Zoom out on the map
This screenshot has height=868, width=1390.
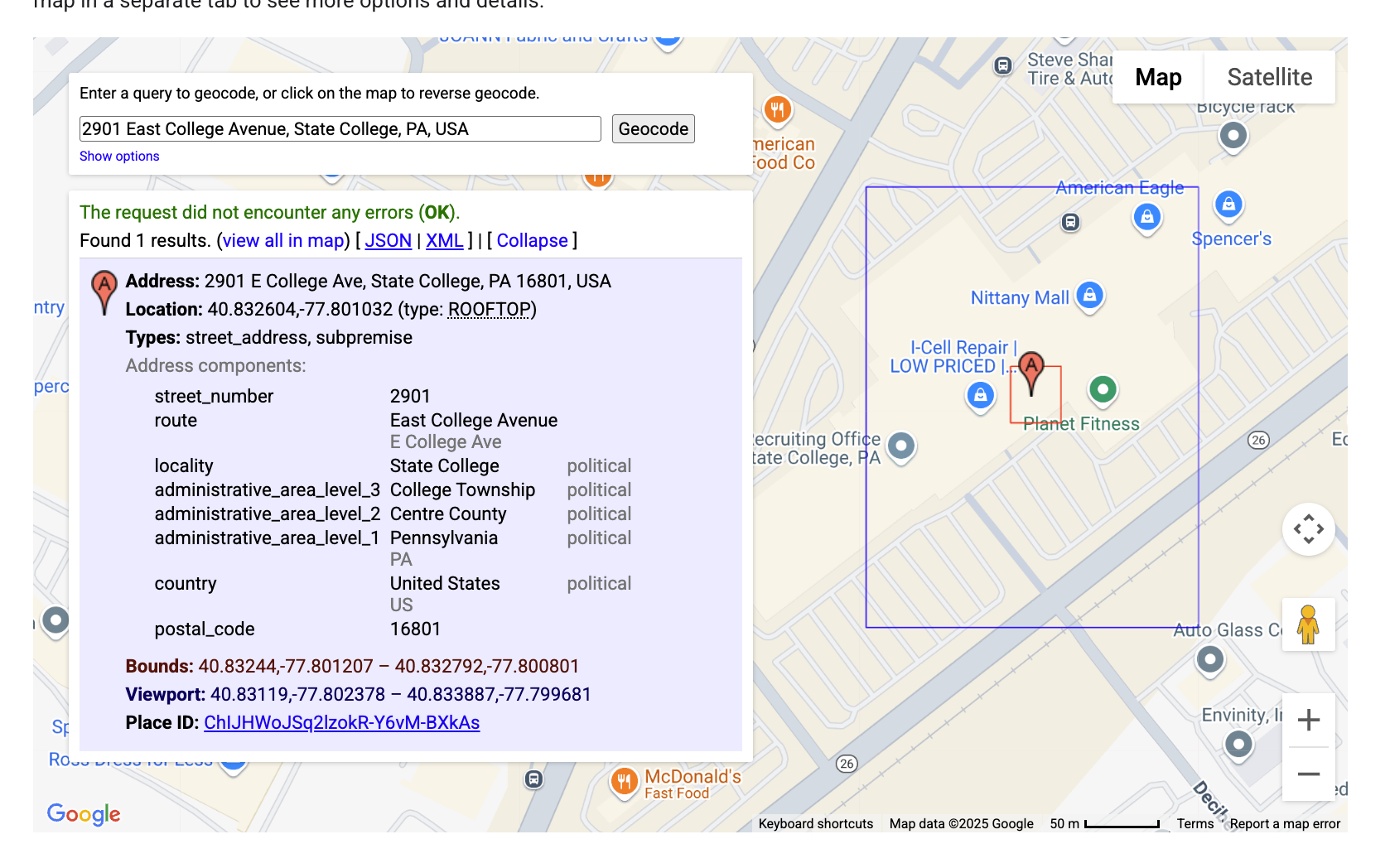click(1308, 774)
